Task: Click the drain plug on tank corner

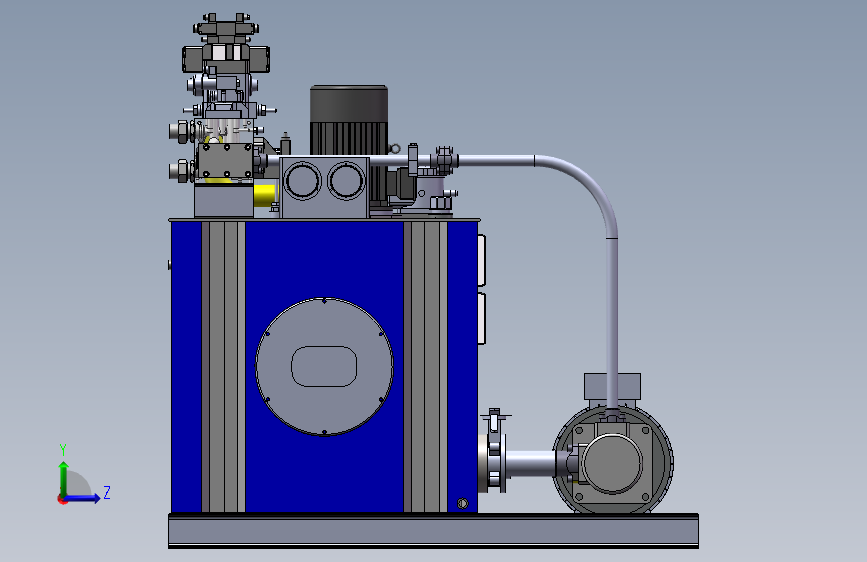Action: tap(463, 503)
